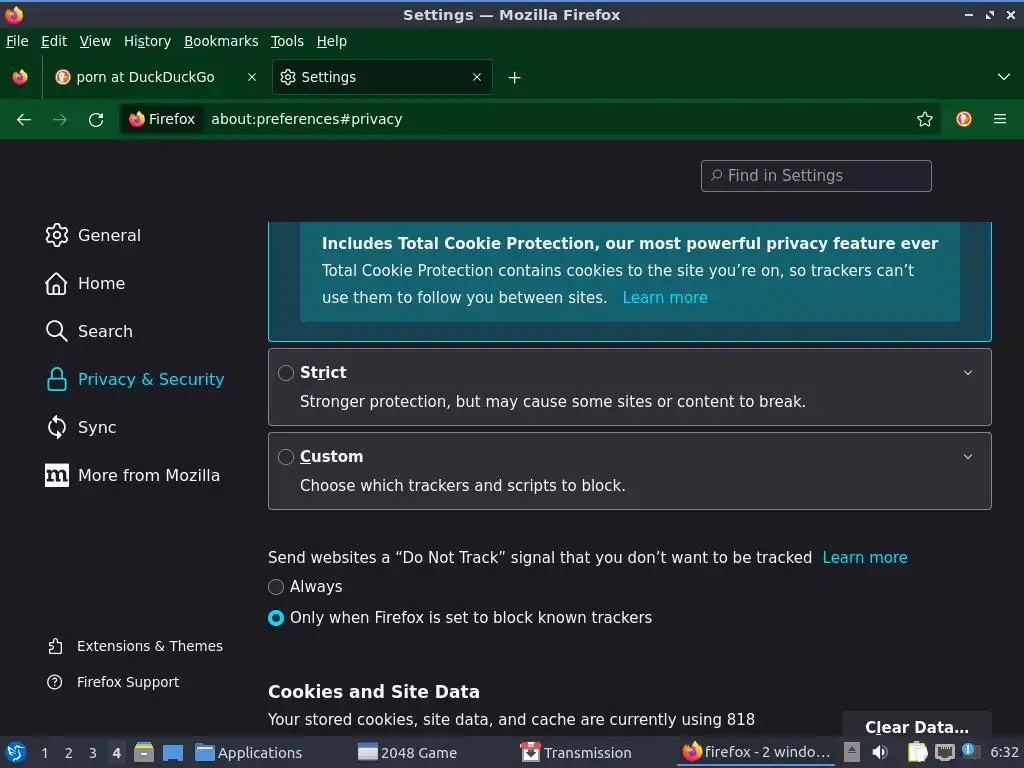Click the notification info tray icon

click(x=969, y=750)
